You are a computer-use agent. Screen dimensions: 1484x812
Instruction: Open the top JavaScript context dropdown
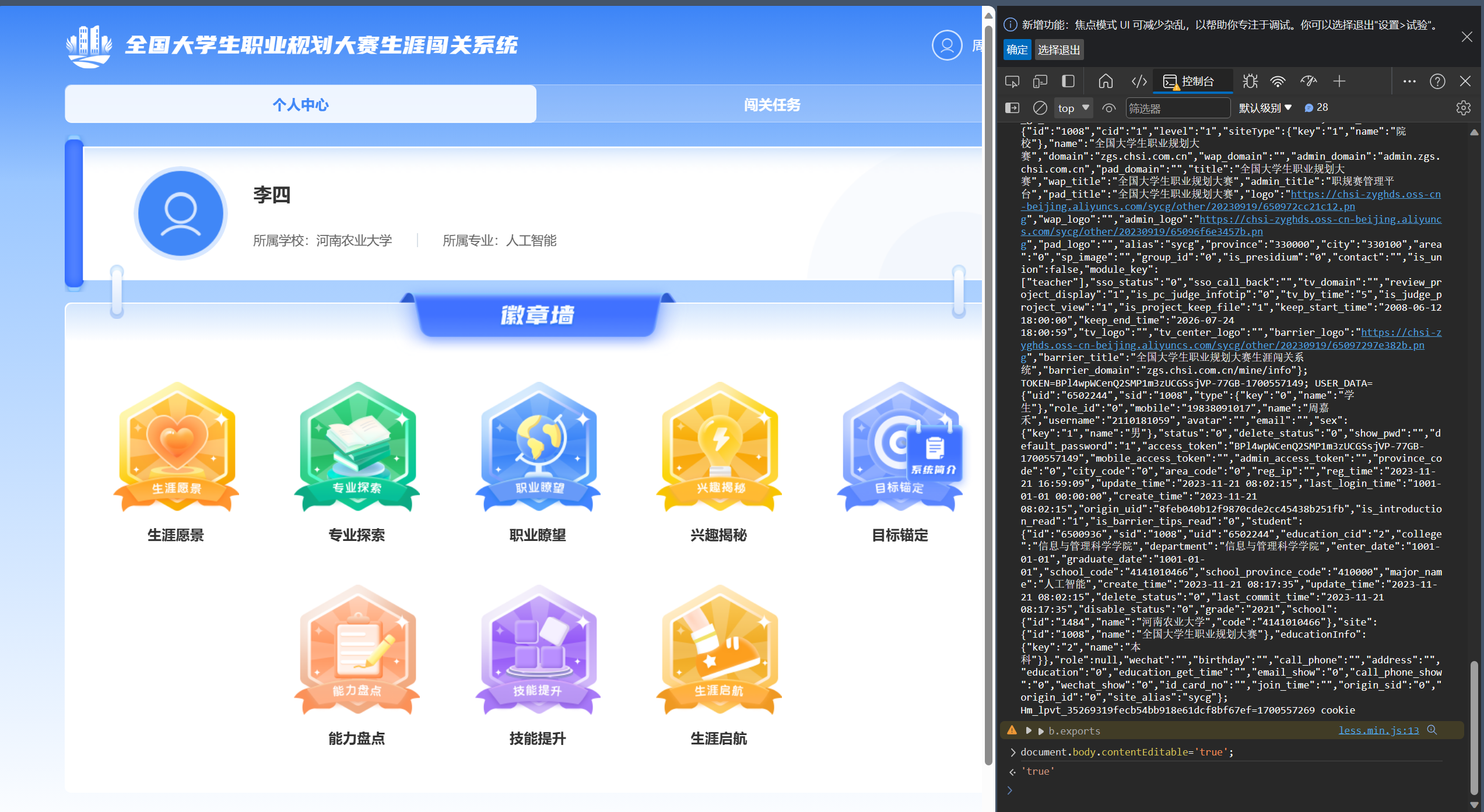click(x=1073, y=108)
